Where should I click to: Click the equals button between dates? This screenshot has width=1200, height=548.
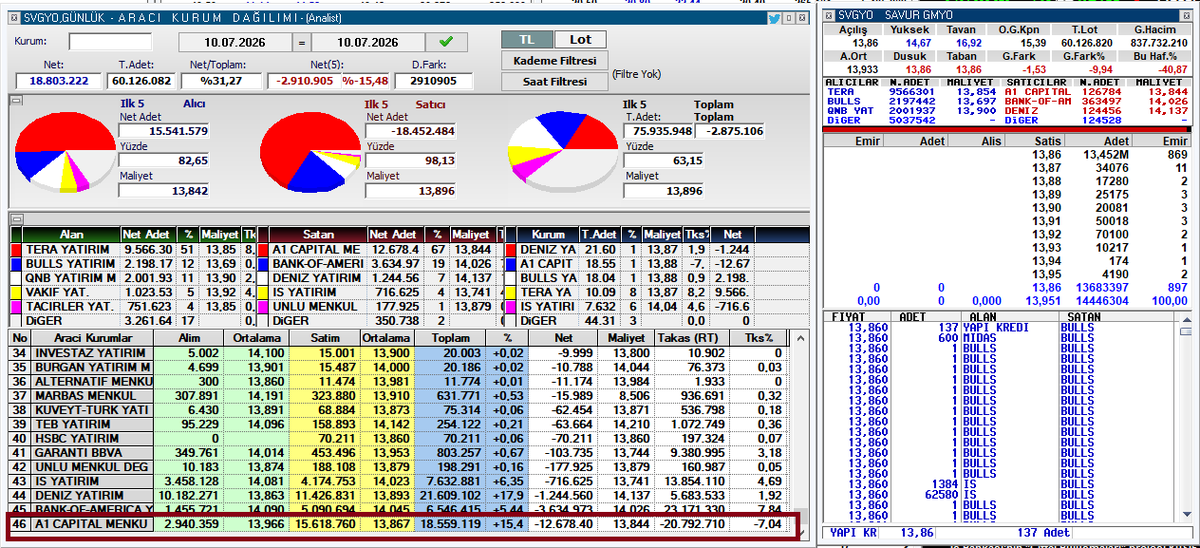tap(302, 42)
